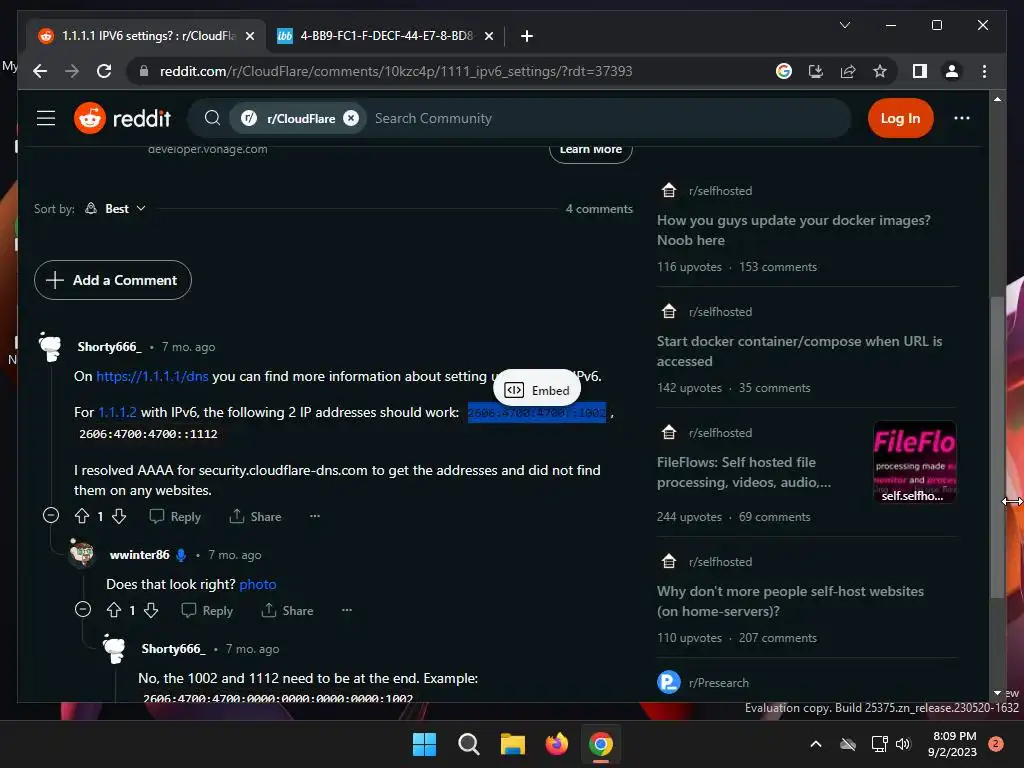Click Add a Comment
Image resolution: width=1024 pixels, height=768 pixels.
(x=112, y=280)
